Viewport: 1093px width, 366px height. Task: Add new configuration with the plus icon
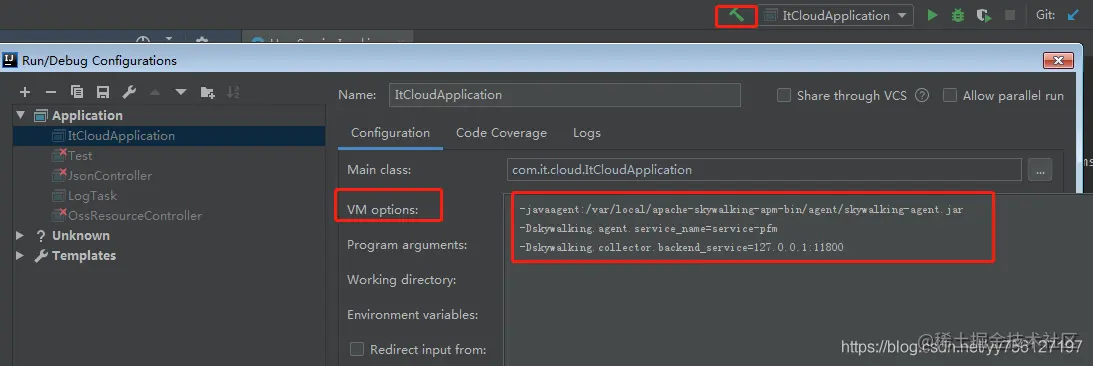pyautogui.click(x=25, y=92)
